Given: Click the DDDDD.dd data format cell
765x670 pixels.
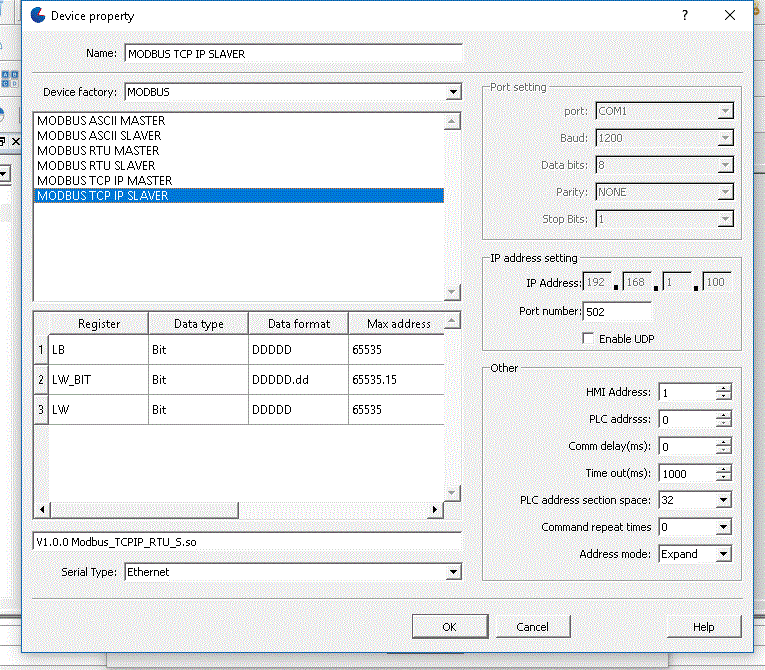Looking at the screenshot, I should pos(299,380).
